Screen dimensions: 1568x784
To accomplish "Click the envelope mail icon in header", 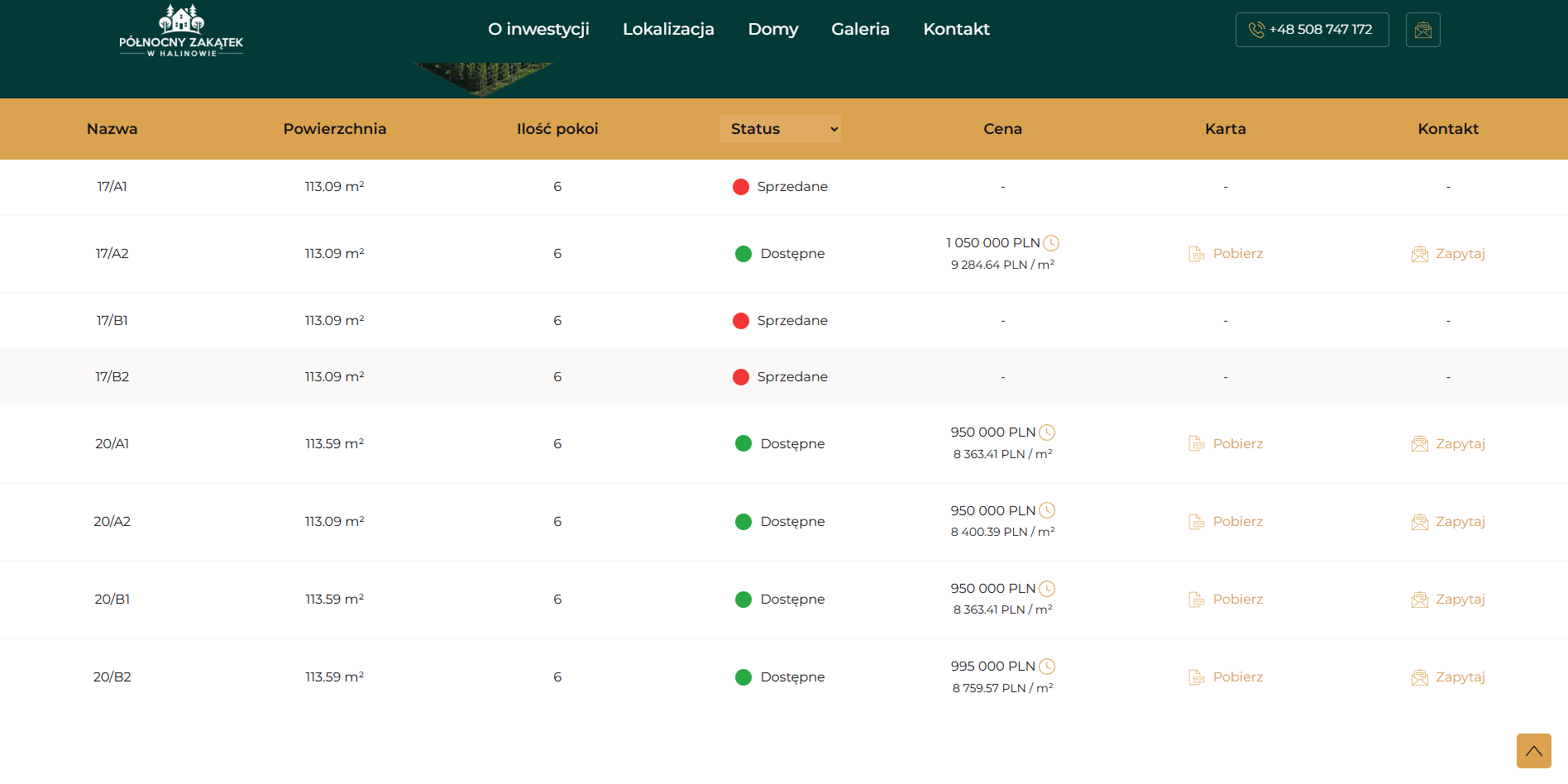I will tap(1422, 30).
